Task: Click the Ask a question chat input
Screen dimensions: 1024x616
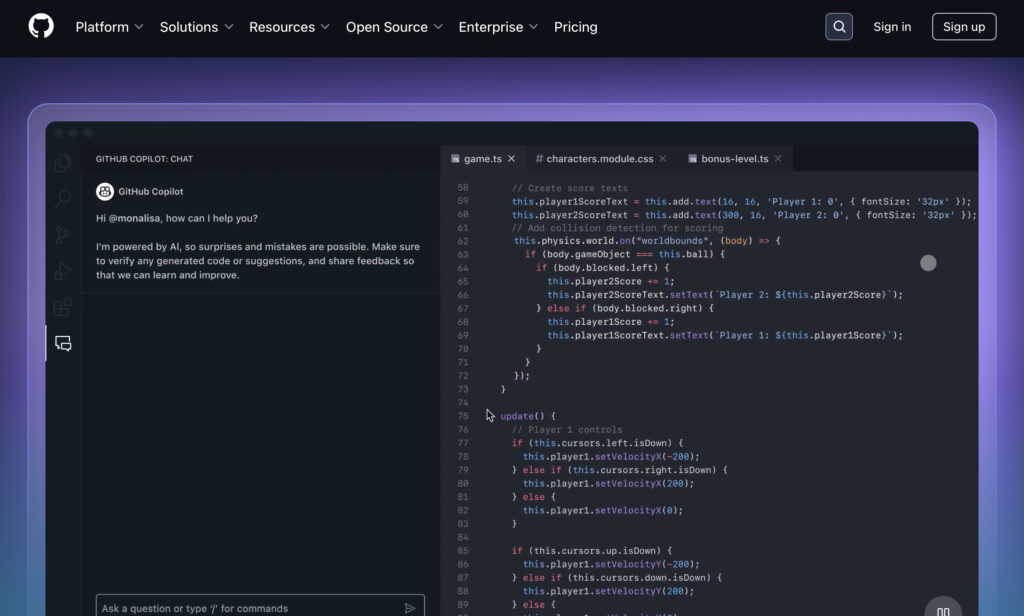Action: 245,608
